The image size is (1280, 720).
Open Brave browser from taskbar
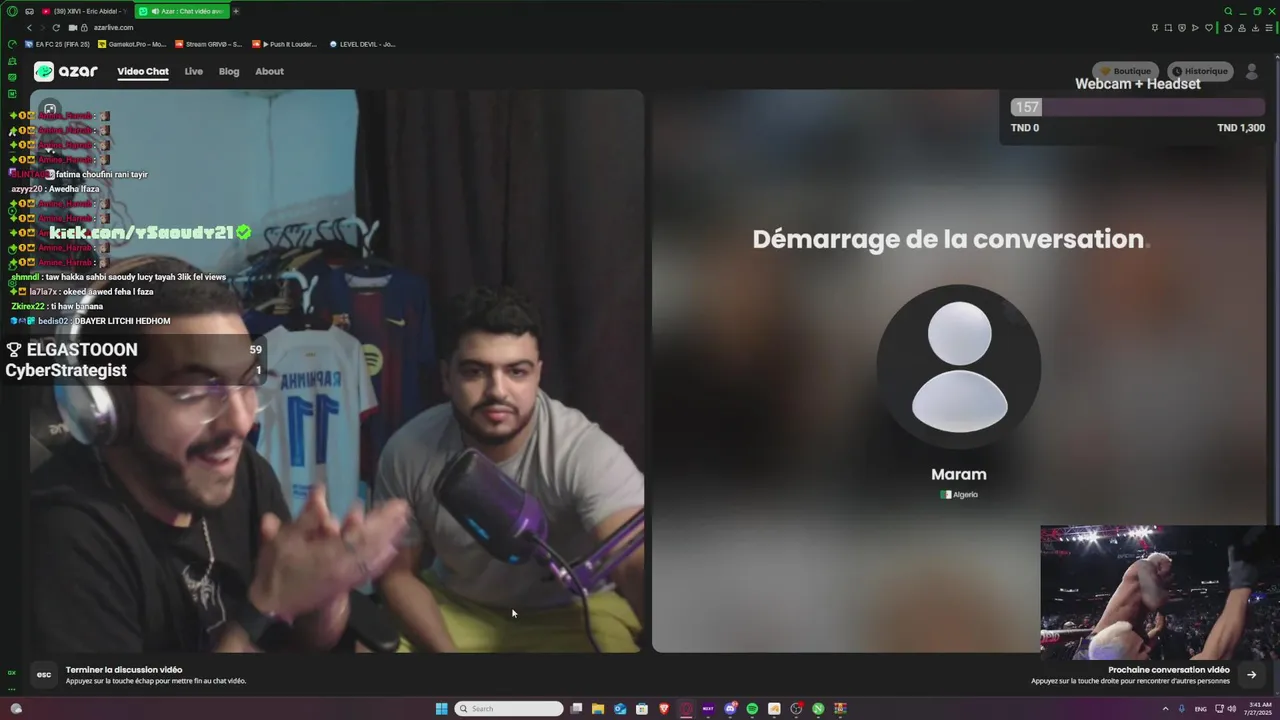coord(664,709)
